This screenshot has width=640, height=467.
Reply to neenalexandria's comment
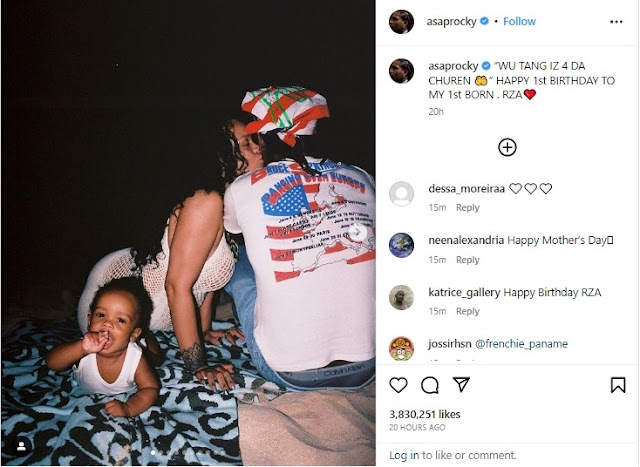(467, 260)
